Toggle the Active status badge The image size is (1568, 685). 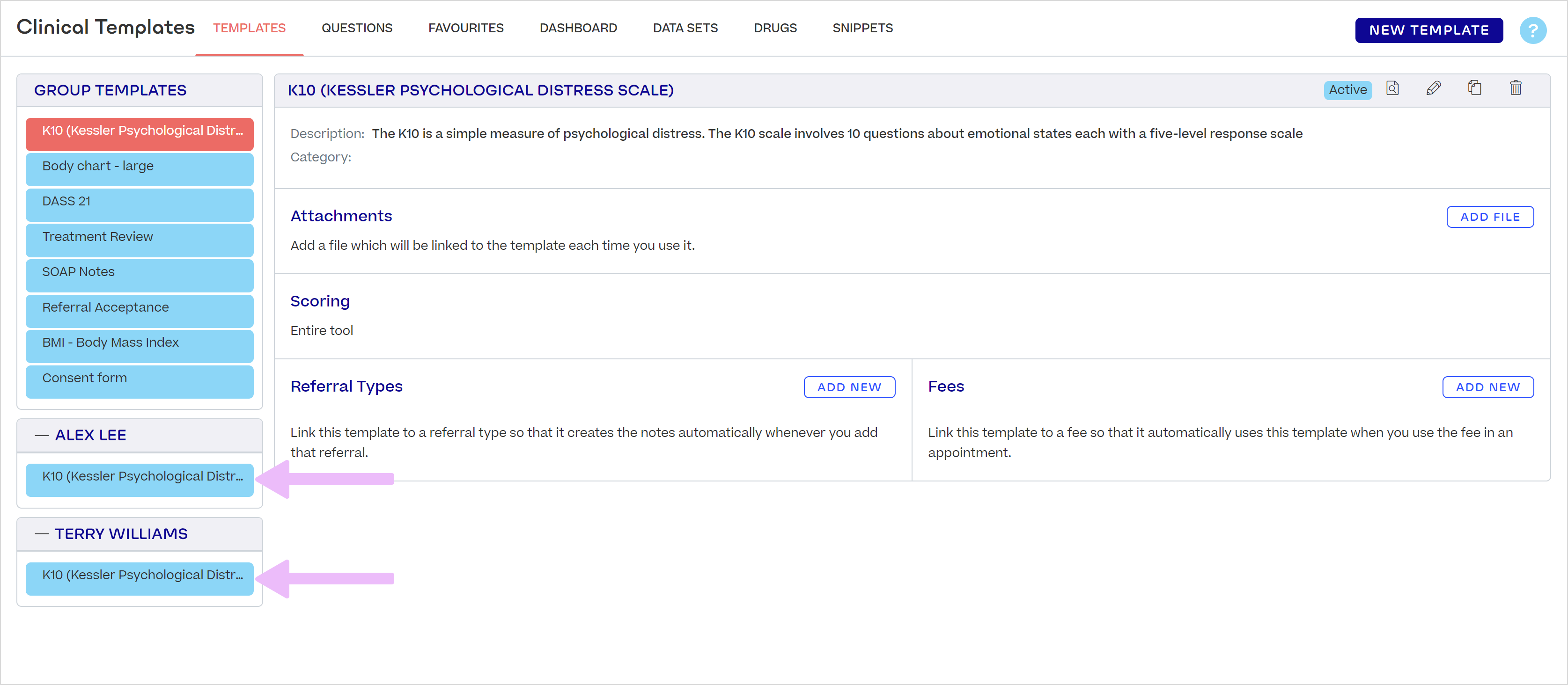tap(1347, 90)
